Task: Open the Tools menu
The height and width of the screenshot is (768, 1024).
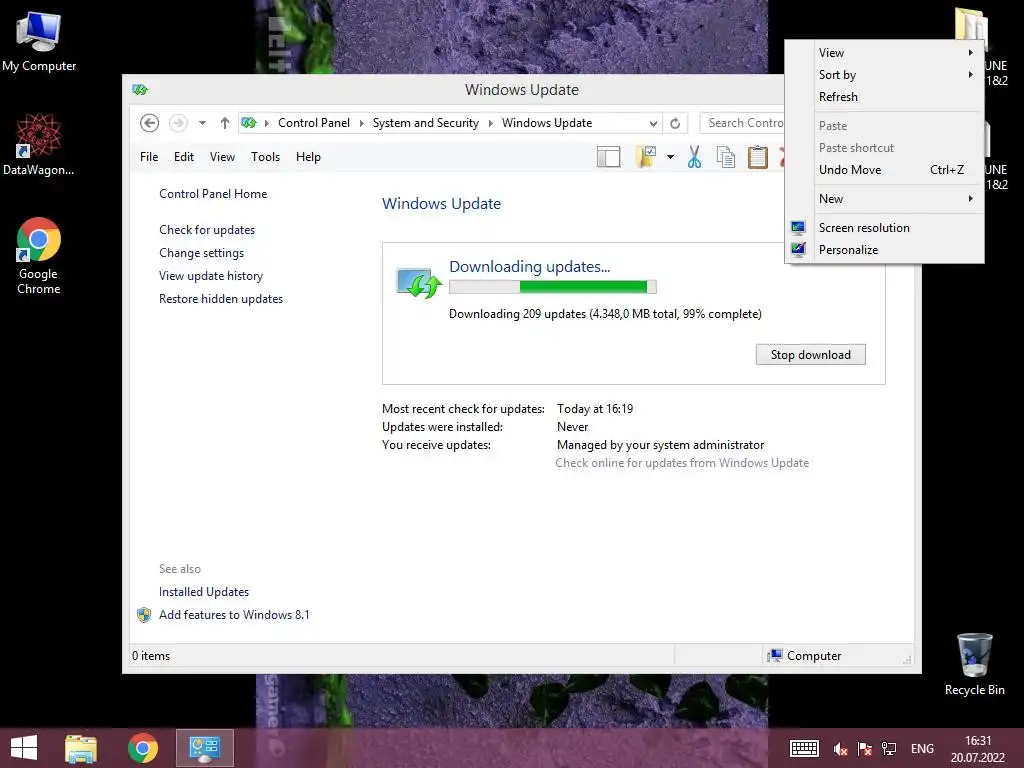Action: coord(265,157)
